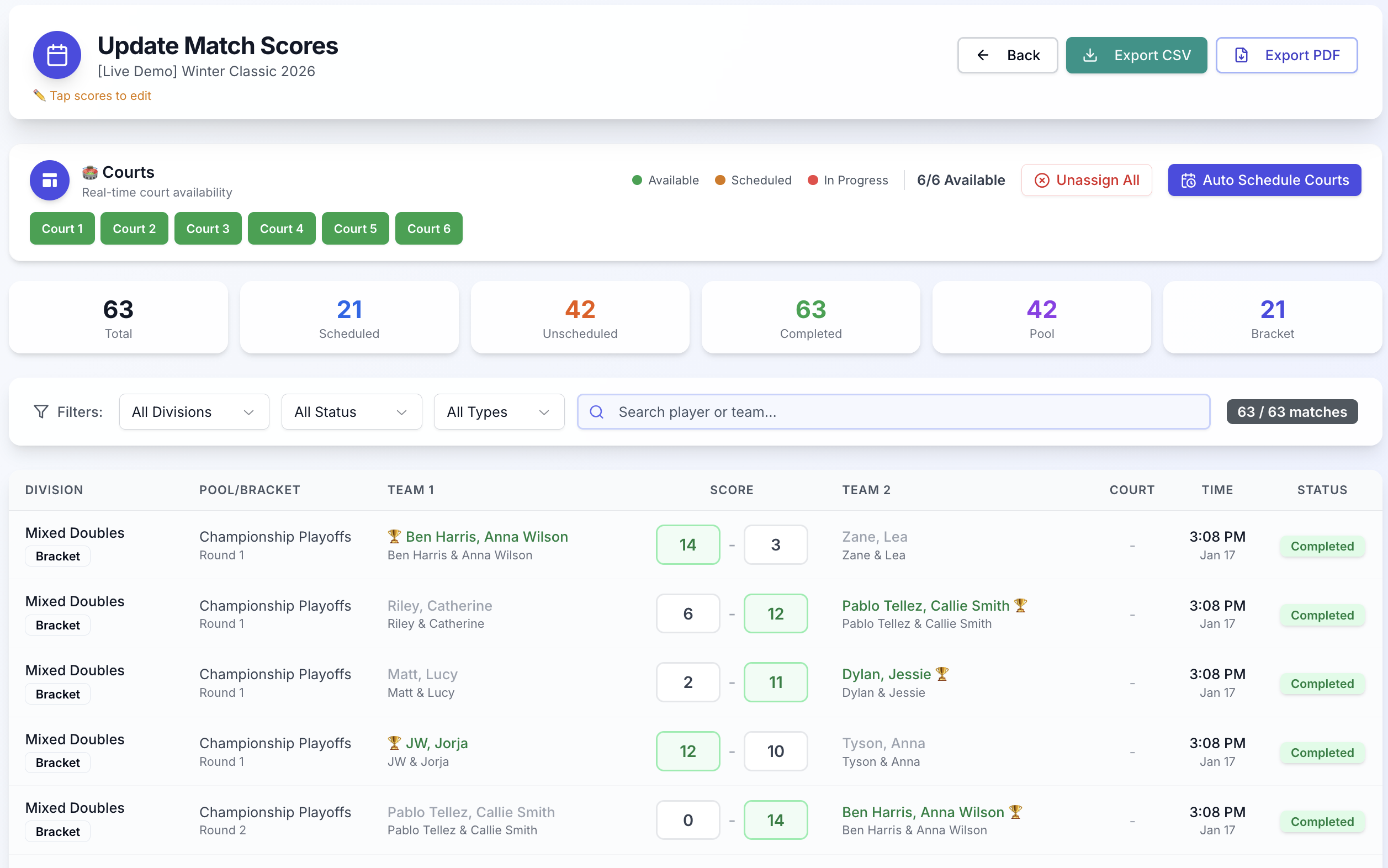Click the Auto Schedule Courts calendar icon

point(1188,180)
